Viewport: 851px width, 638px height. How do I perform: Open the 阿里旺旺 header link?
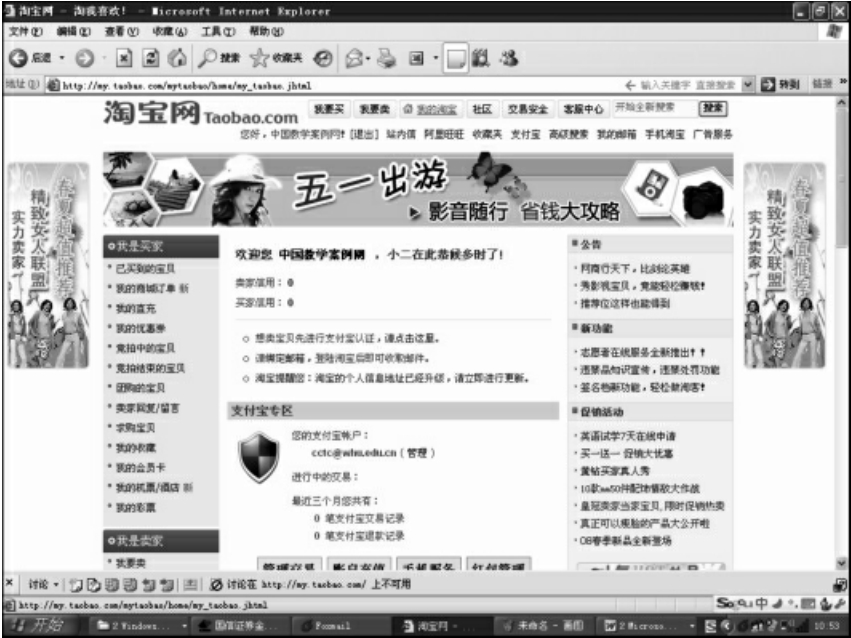(444, 134)
